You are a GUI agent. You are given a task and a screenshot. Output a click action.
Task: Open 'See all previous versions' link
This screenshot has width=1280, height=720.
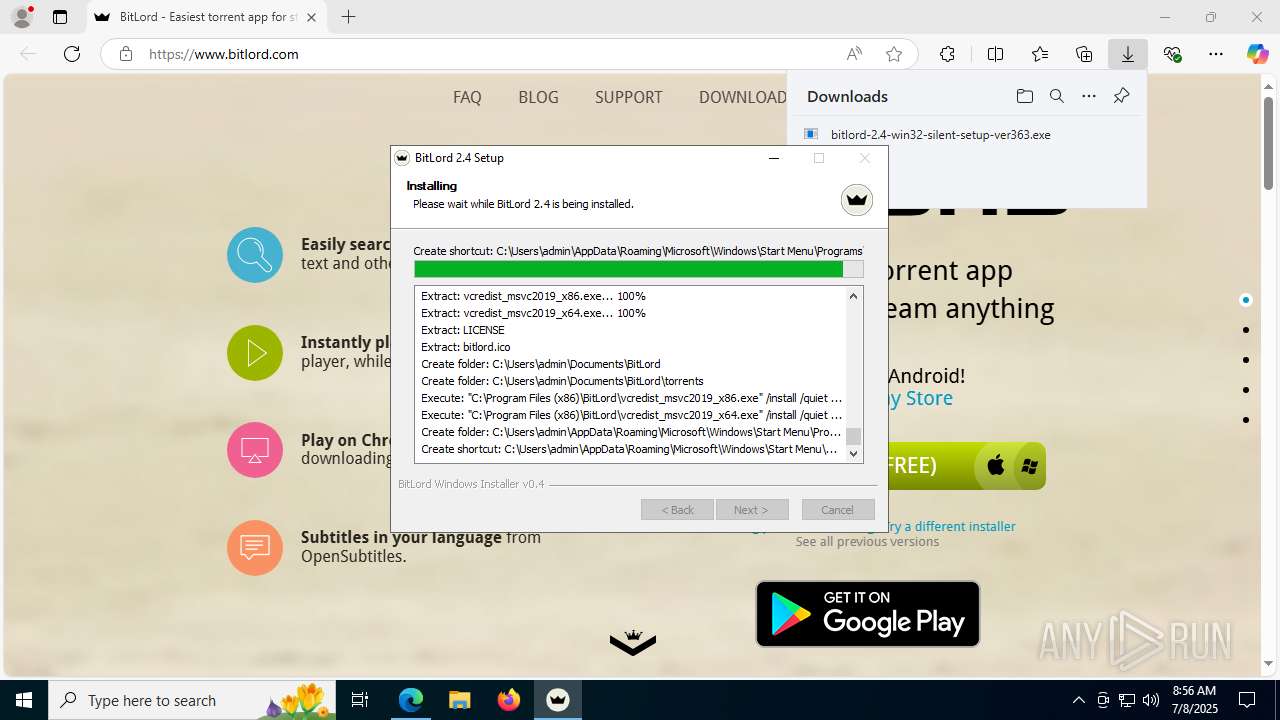867,541
